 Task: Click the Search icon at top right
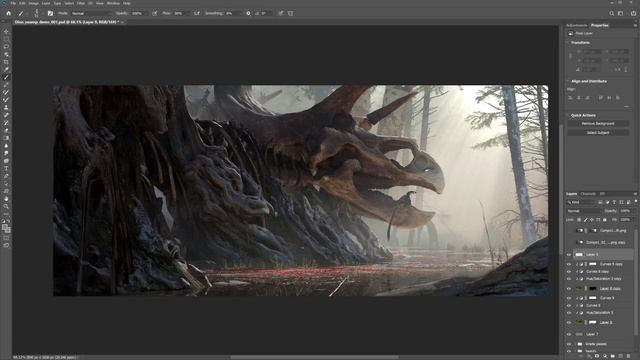tap(611, 13)
